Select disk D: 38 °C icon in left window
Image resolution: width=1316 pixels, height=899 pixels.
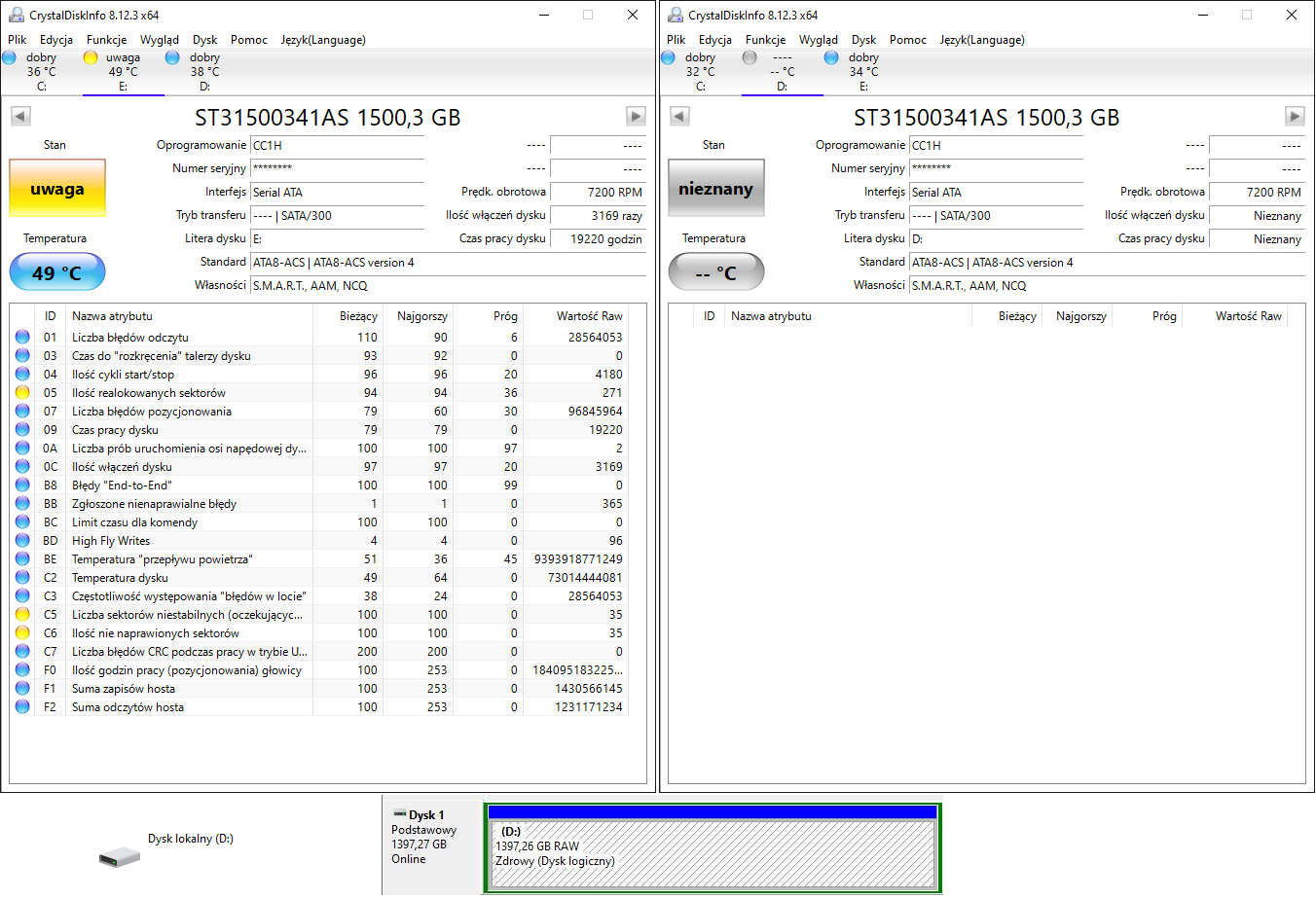tap(172, 57)
